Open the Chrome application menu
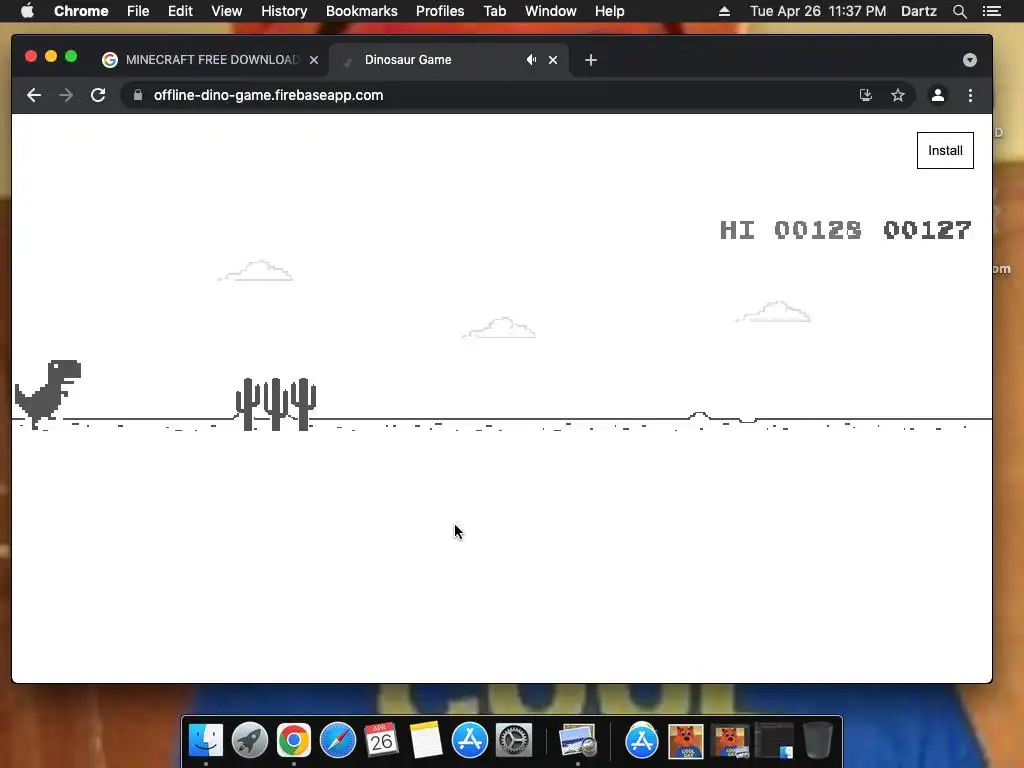 pos(81,11)
